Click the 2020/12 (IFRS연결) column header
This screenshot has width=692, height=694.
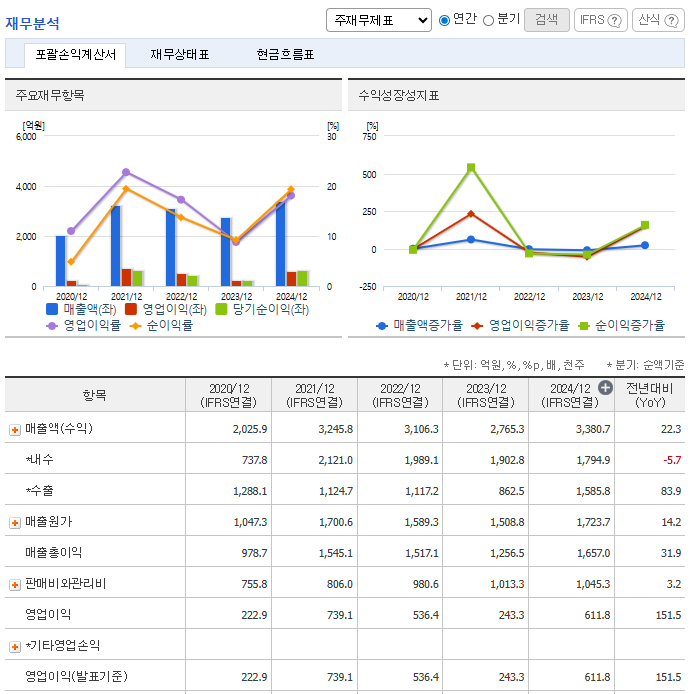pyautogui.click(x=228, y=395)
